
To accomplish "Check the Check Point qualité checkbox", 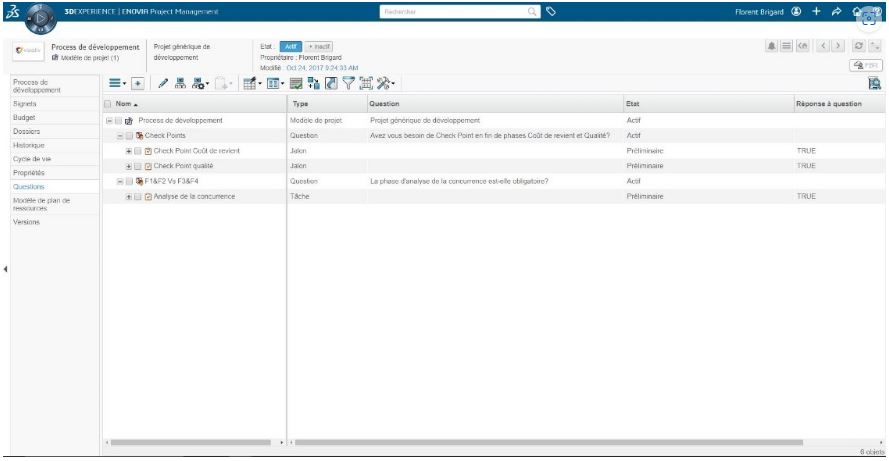I will 138,167.
